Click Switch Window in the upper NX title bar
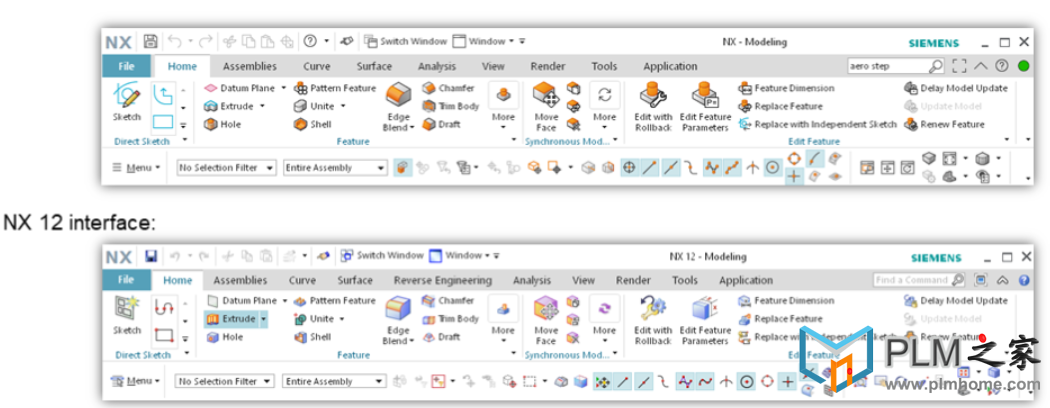This screenshot has width=1050, height=408. click(x=406, y=42)
